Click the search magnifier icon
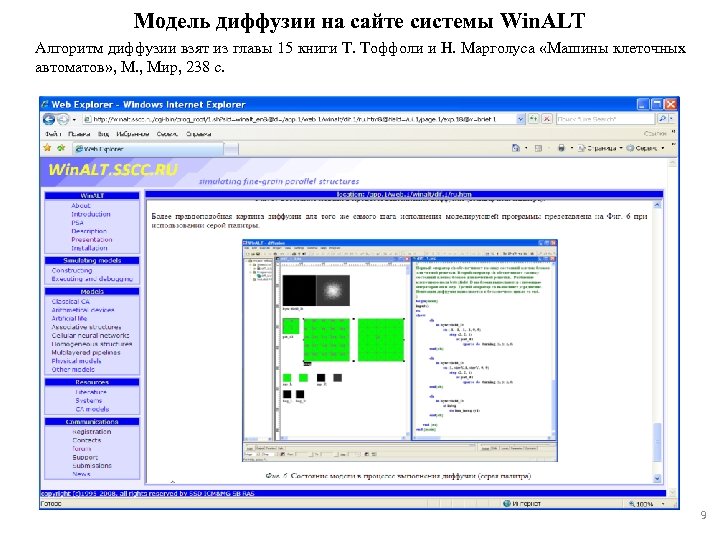This screenshot has width=720, height=540. pos(662,119)
